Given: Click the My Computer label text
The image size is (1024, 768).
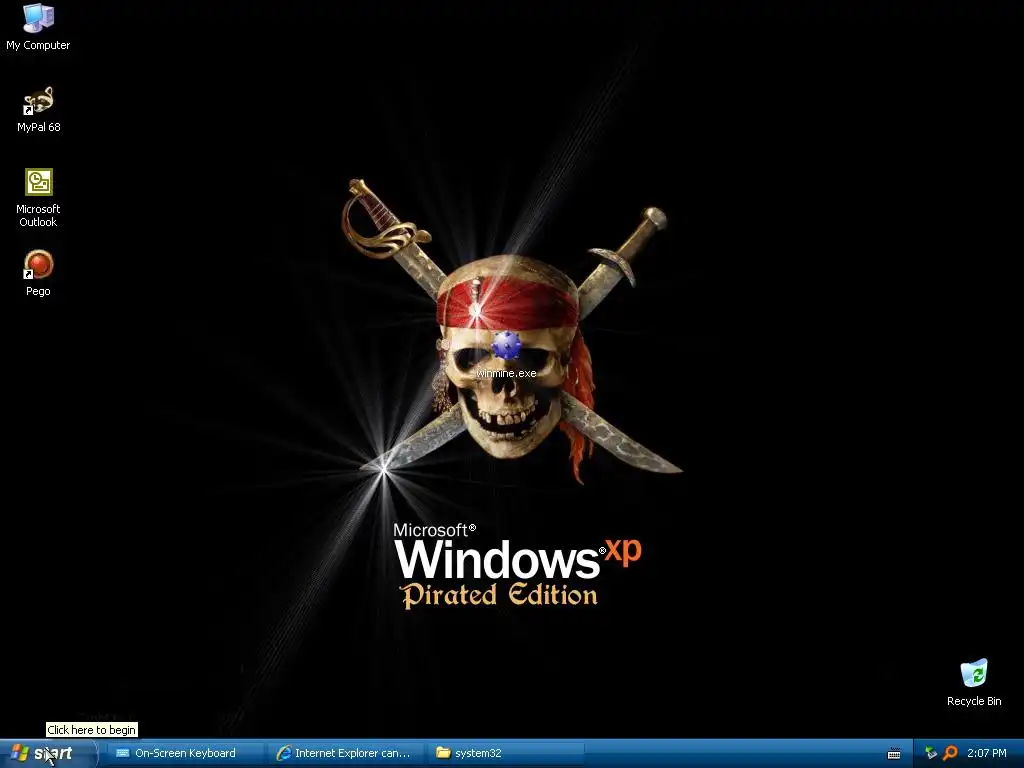Looking at the screenshot, I should click(38, 45).
